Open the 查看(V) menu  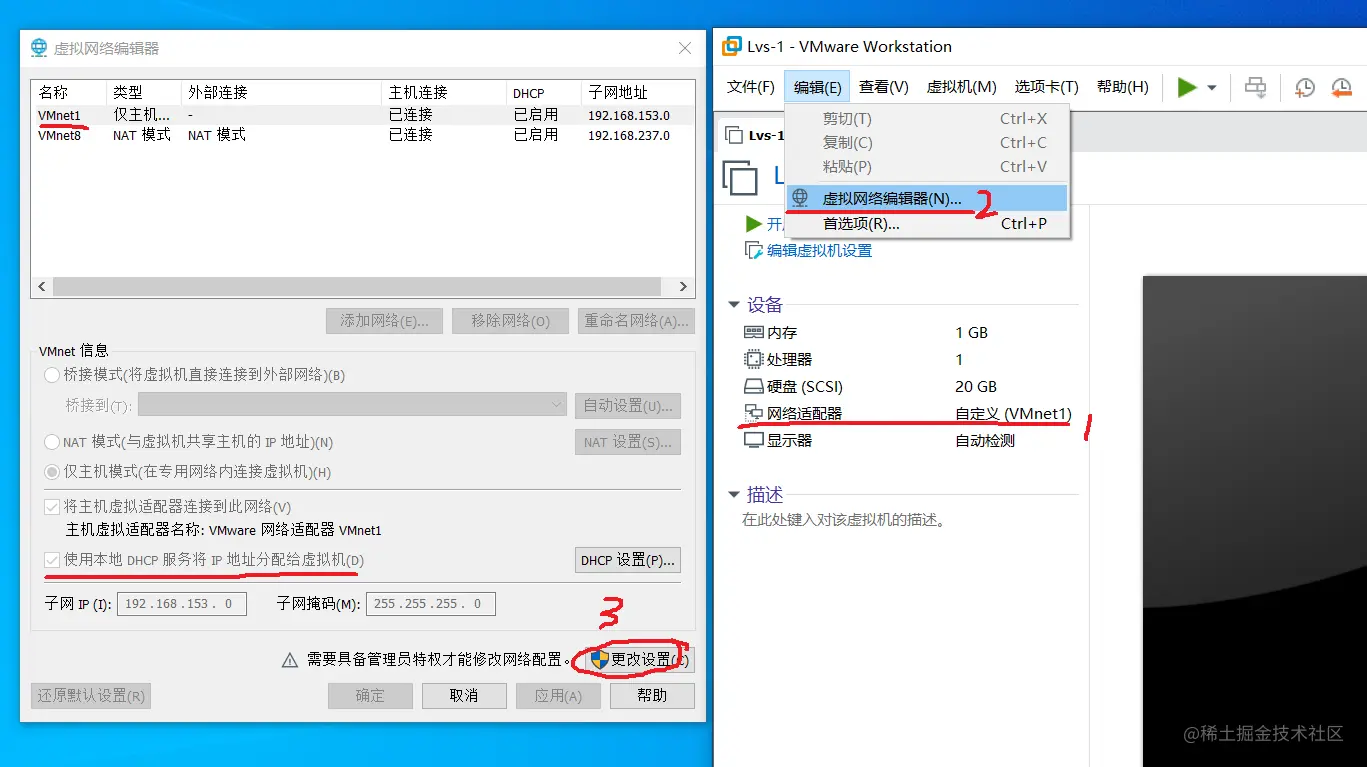(884, 87)
